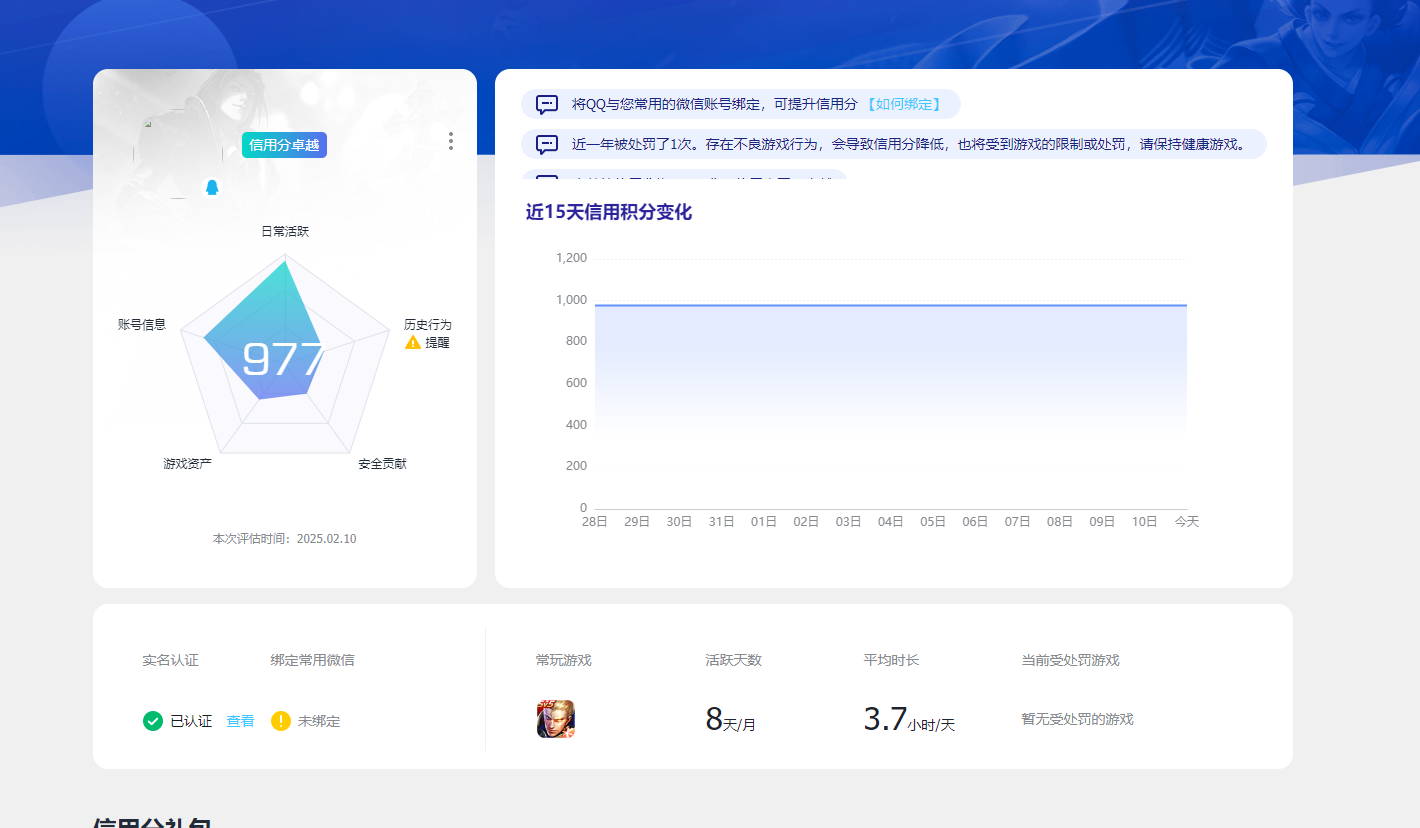Click the 近15天信用积分变化 heading

[x=609, y=212]
